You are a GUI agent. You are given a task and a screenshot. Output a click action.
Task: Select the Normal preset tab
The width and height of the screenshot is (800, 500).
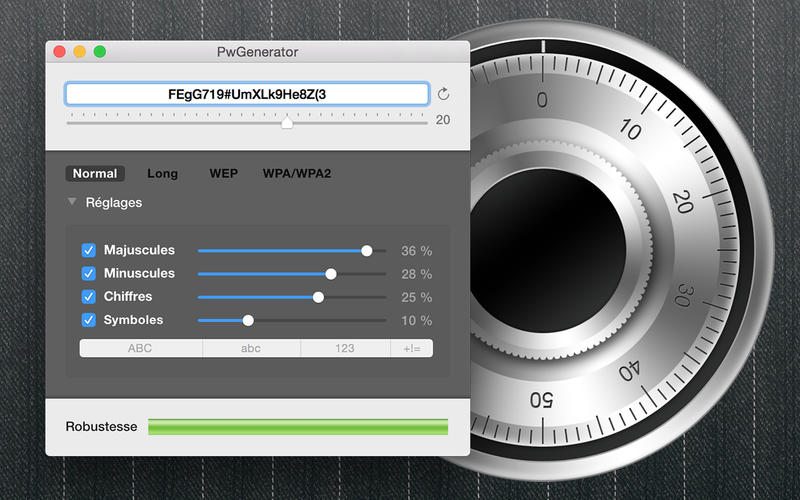(95, 173)
